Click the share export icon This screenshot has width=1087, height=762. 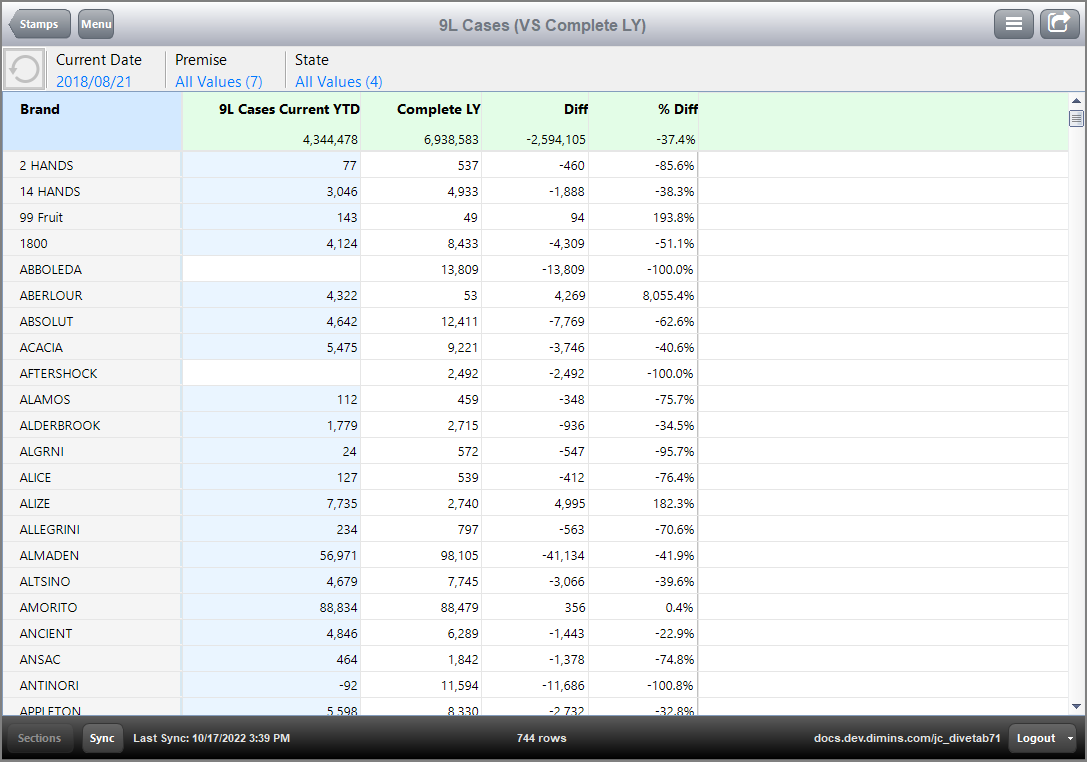pyautogui.click(x=1059, y=24)
